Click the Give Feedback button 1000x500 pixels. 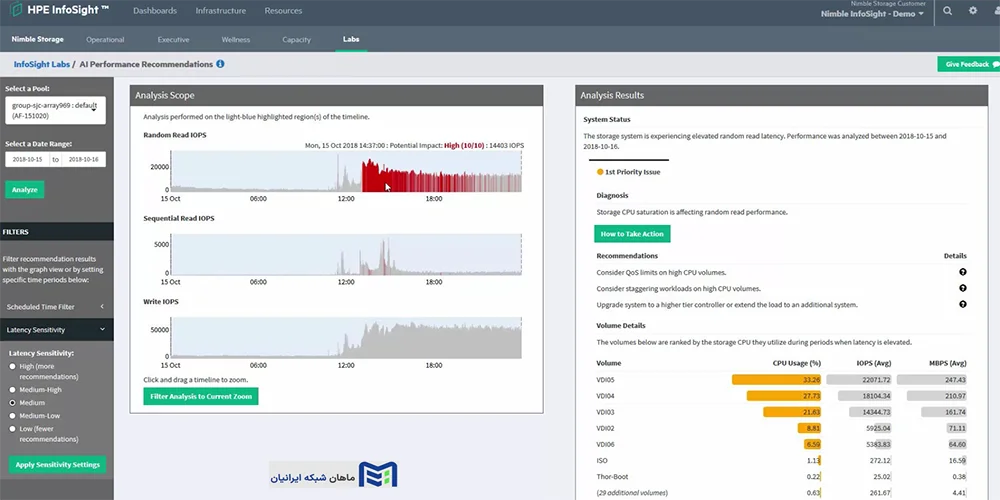[968, 64]
